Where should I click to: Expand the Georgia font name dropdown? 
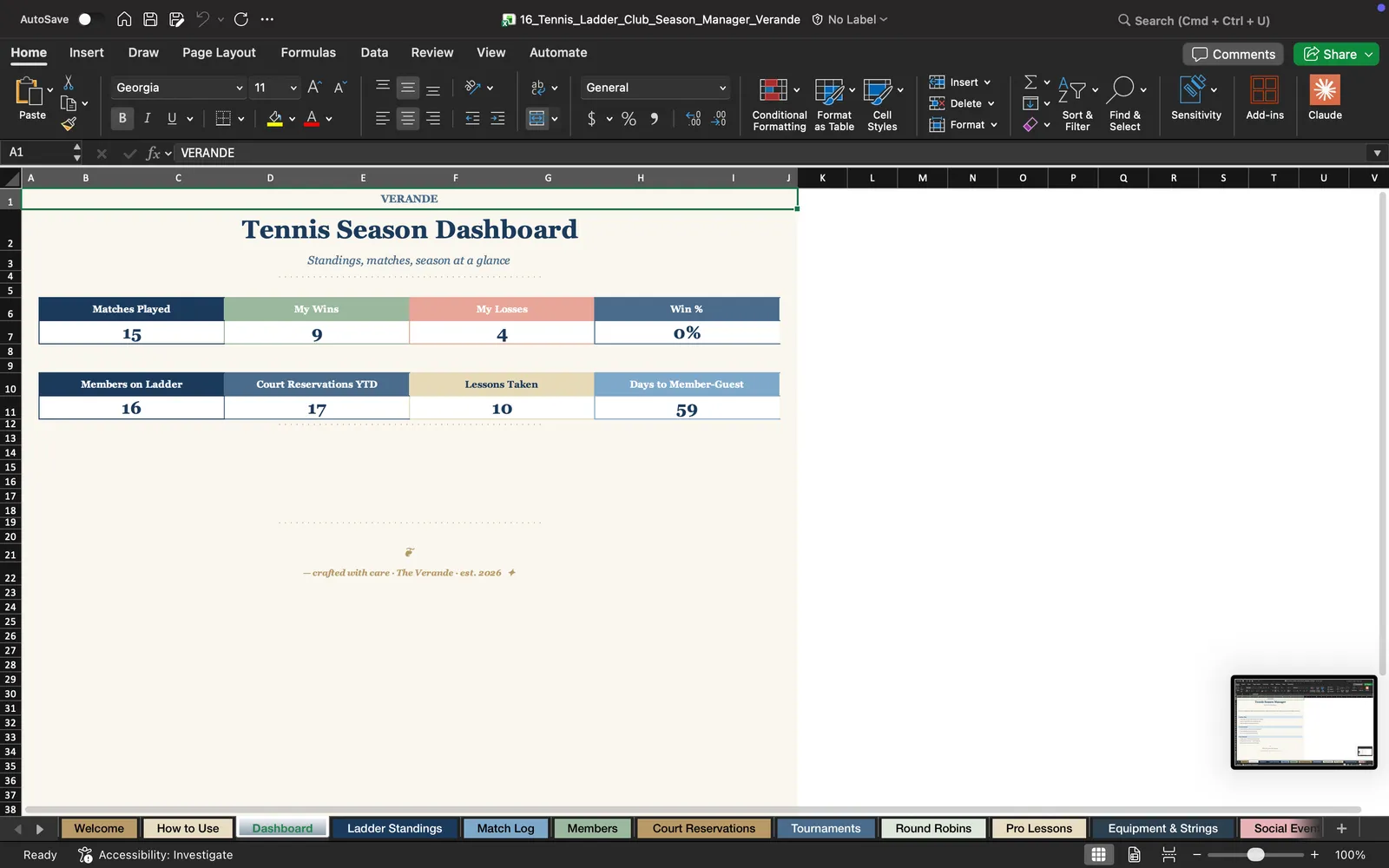coord(240,88)
